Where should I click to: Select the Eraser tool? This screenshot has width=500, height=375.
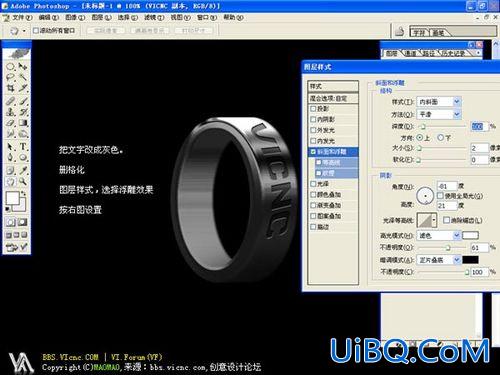coord(11,123)
